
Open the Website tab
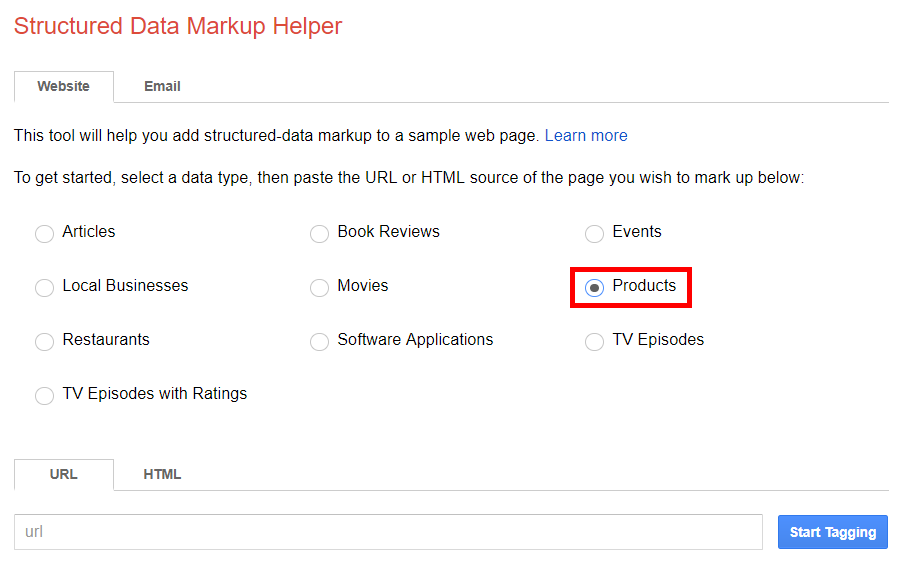coord(64,86)
